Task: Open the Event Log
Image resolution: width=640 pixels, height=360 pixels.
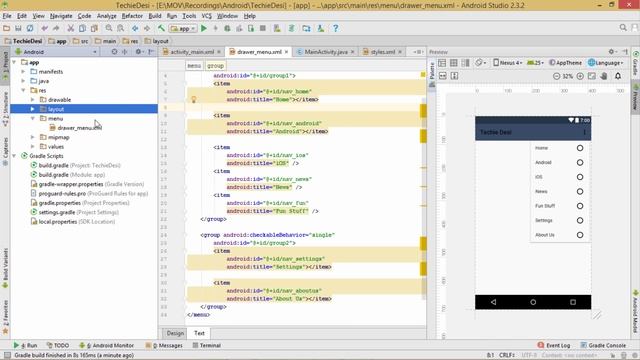Action: click(554, 345)
